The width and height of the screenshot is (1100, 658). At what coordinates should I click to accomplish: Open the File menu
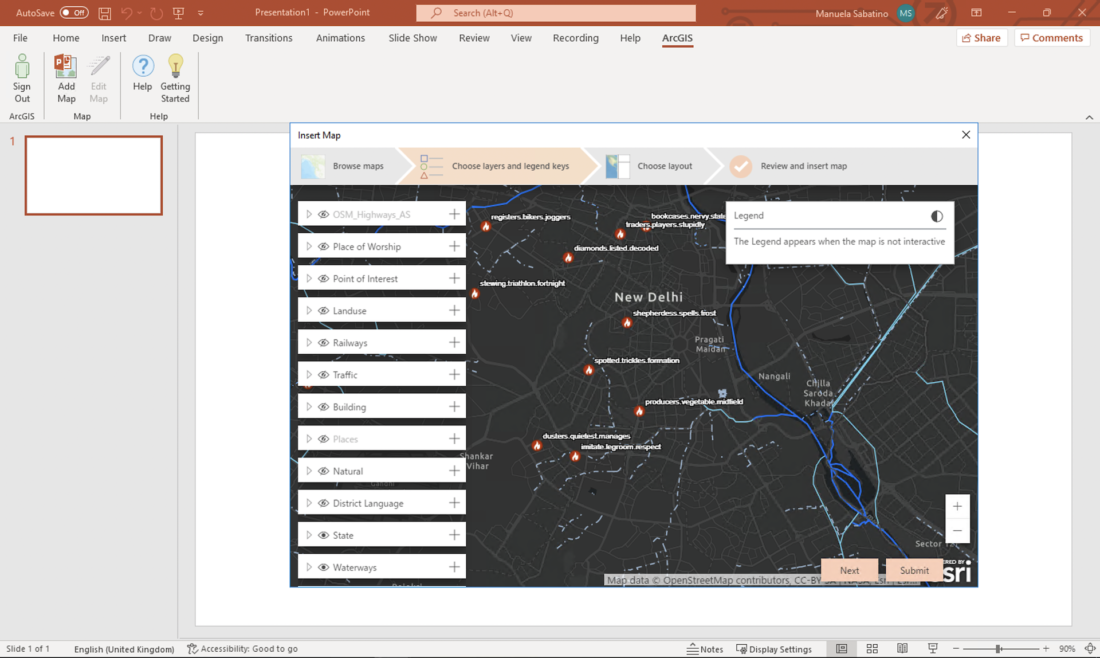coord(20,38)
